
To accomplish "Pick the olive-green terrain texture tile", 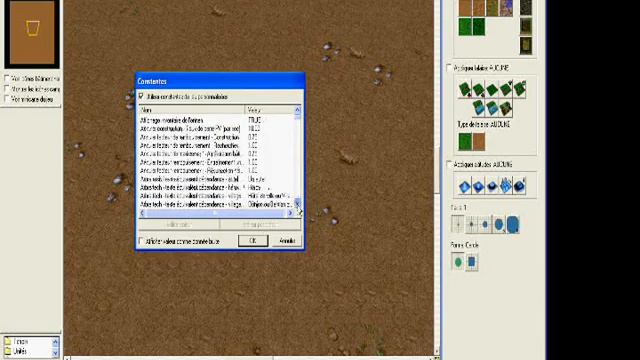I will 492,8.
